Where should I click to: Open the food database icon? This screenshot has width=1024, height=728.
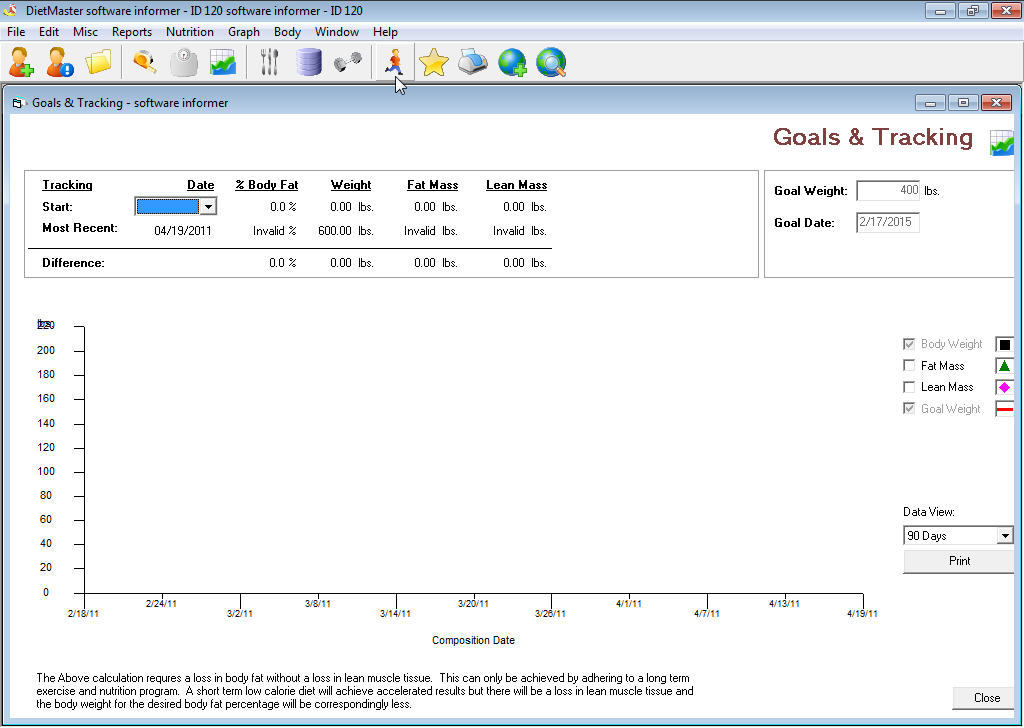pyautogui.click(x=308, y=62)
